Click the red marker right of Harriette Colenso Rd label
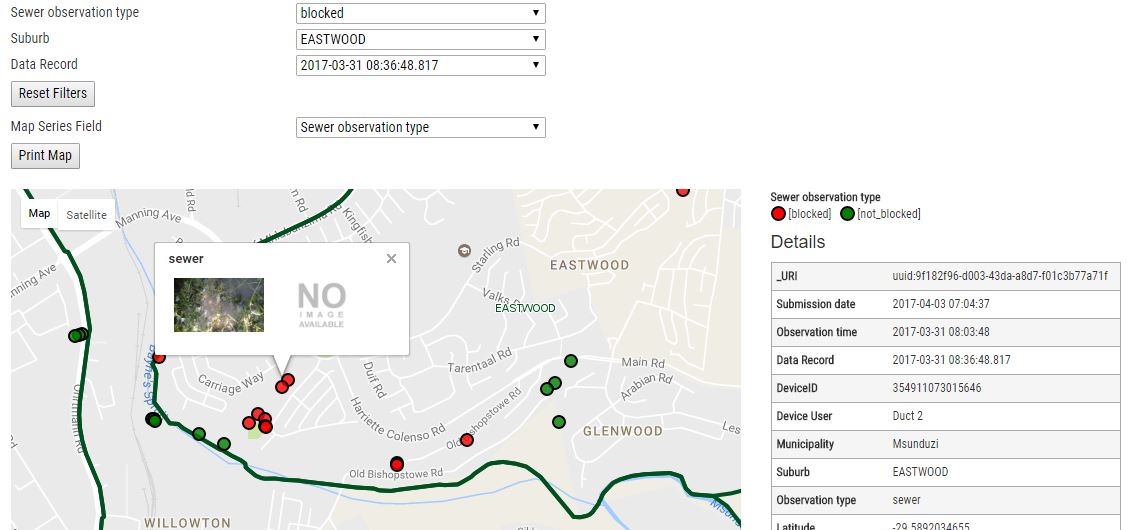Viewport: 1128px width, 530px height. [x=467, y=440]
